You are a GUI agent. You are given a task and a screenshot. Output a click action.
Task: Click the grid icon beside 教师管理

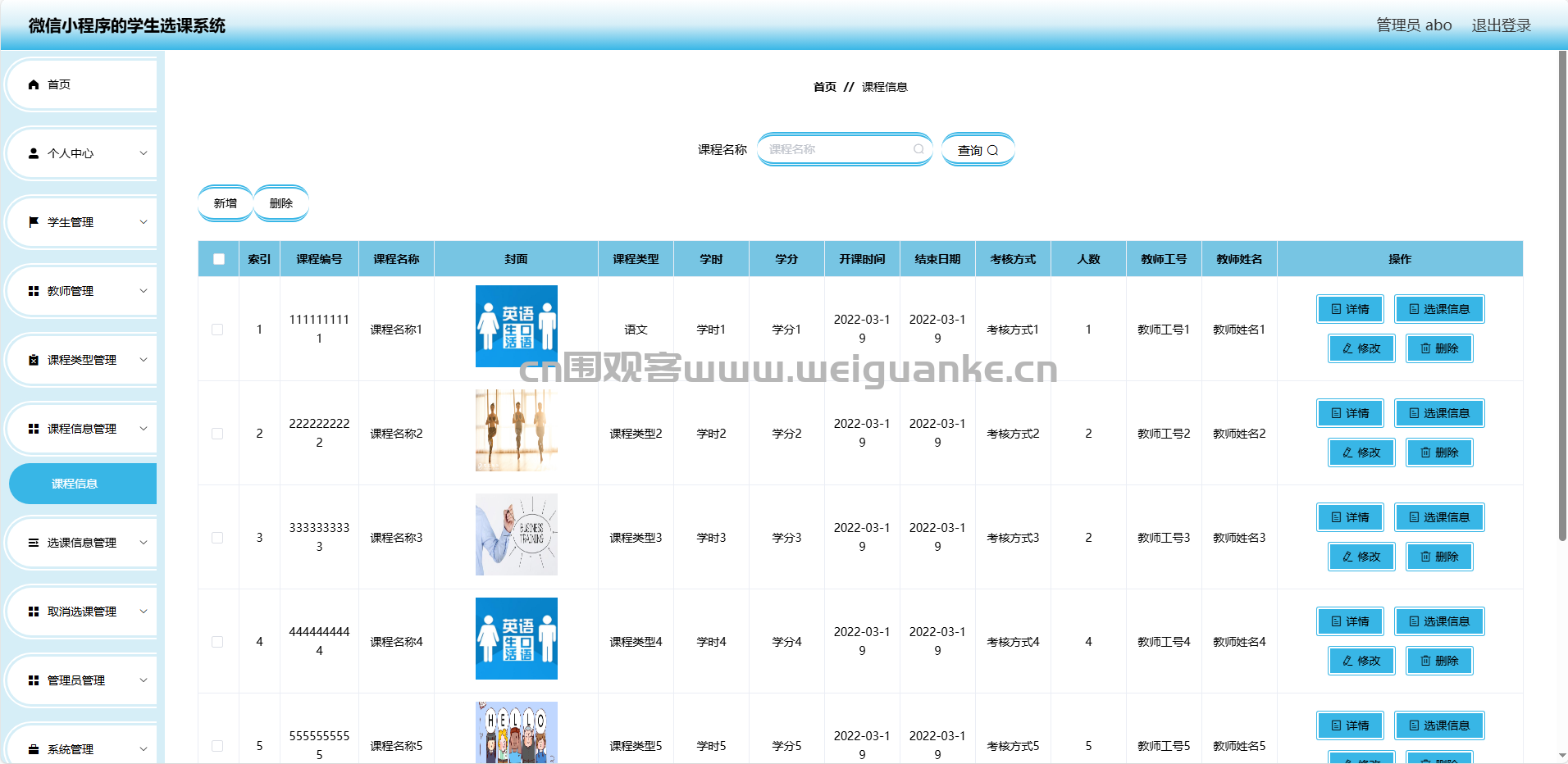pos(34,291)
